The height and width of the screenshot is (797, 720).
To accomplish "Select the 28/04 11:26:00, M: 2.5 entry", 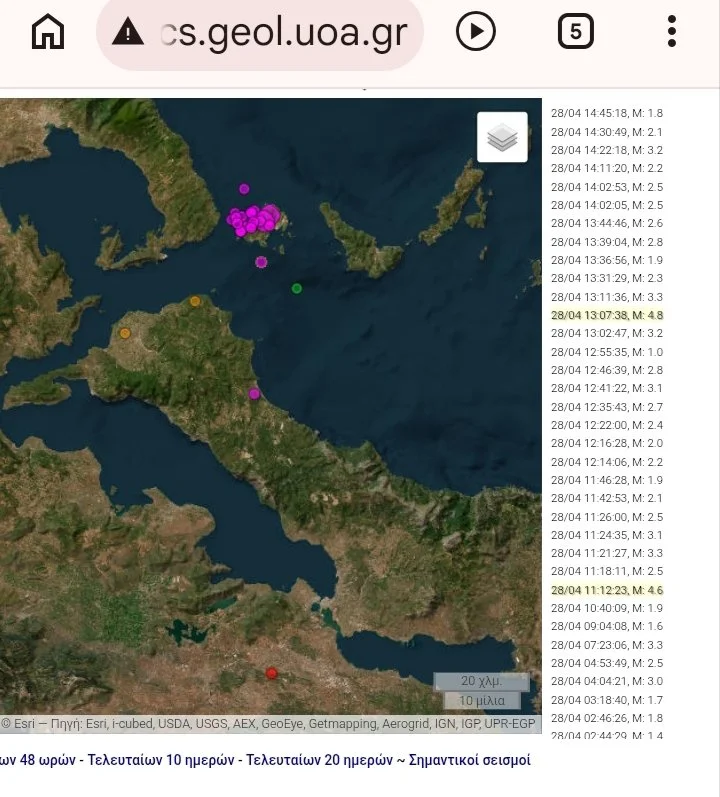I will point(607,517).
